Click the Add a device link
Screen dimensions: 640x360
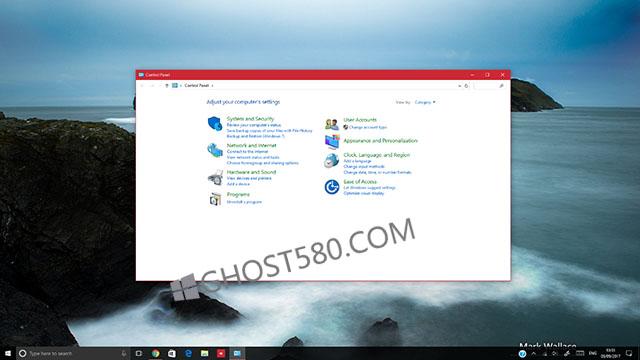238,184
